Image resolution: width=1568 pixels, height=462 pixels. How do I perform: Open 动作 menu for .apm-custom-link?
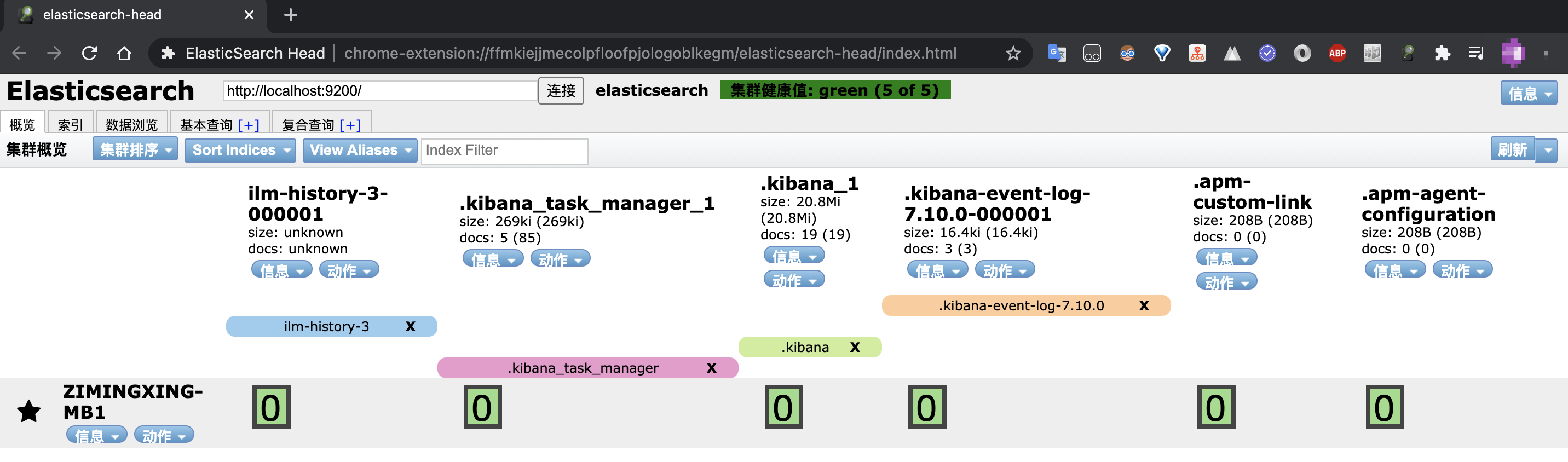click(x=1226, y=282)
